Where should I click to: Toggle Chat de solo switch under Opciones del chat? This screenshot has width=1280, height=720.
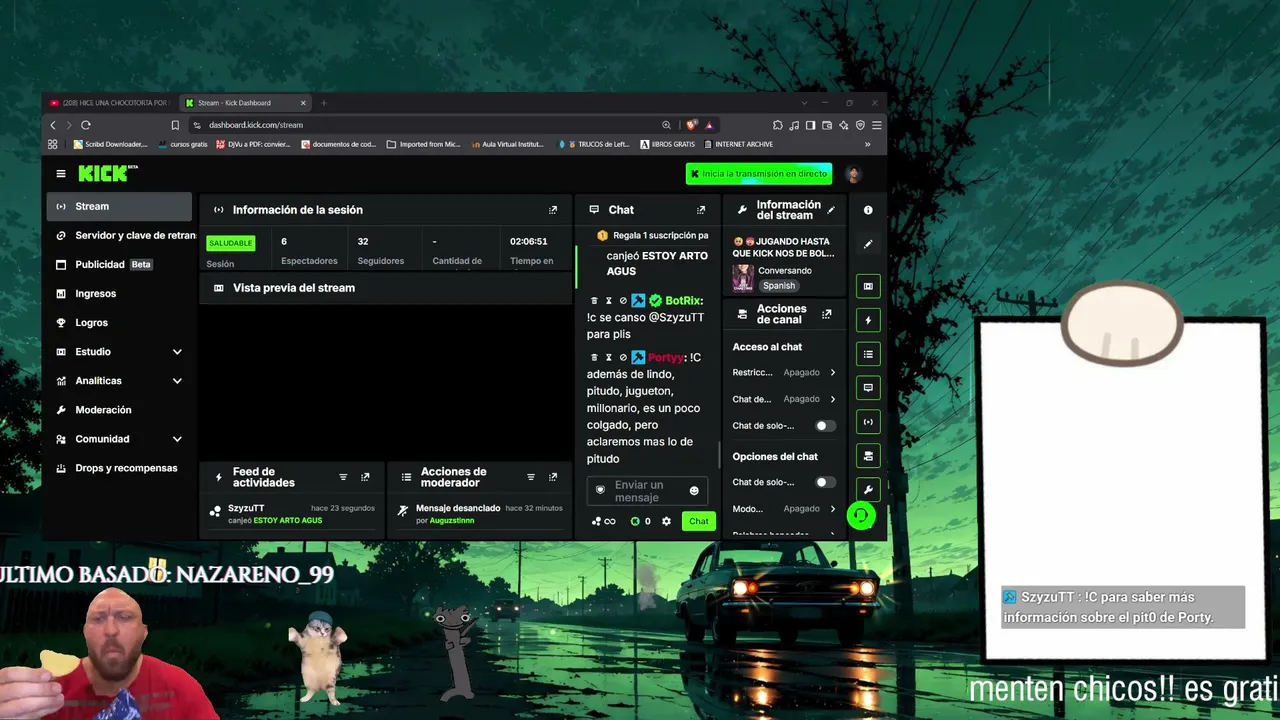coord(823,482)
